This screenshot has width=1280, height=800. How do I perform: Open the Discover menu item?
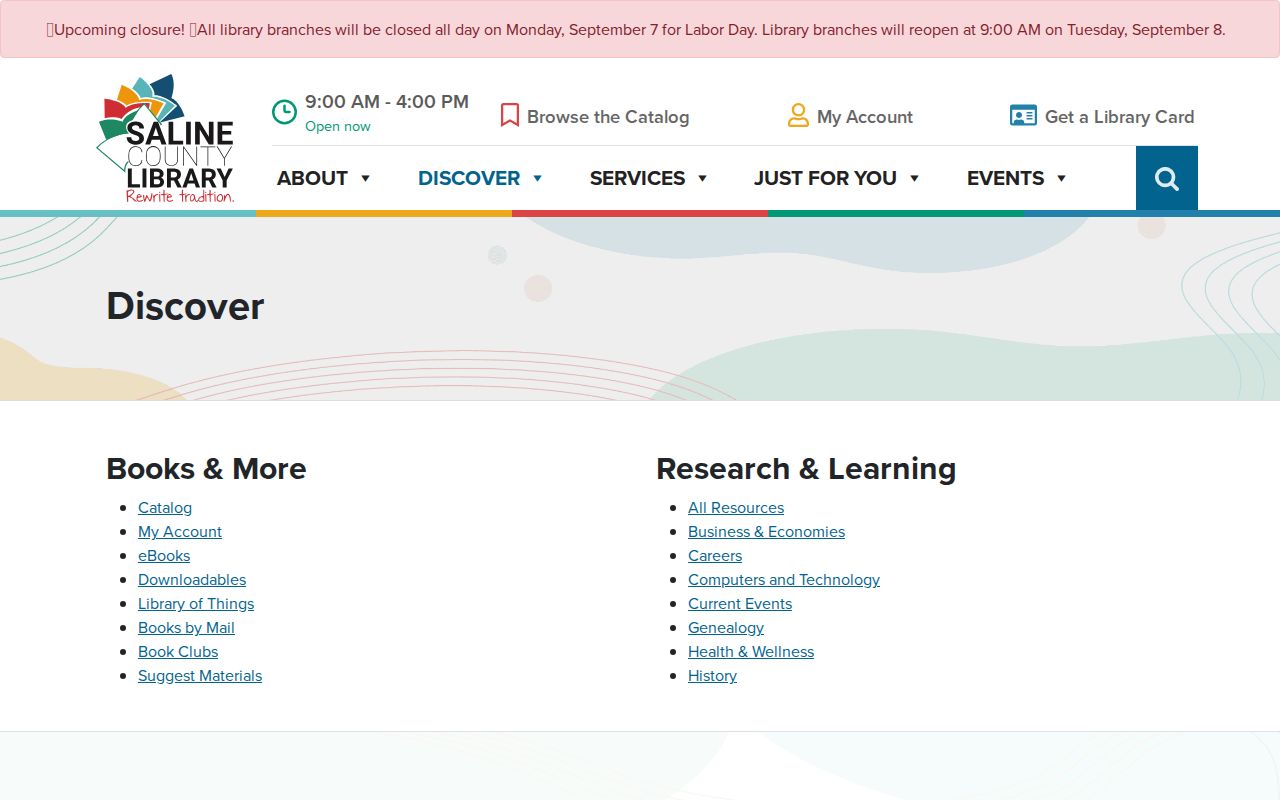(469, 178)
